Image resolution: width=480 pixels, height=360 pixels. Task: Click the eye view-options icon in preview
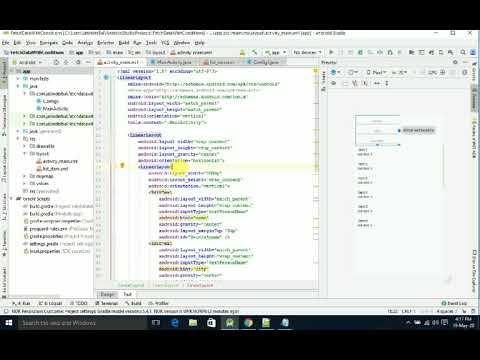point(333,83)
